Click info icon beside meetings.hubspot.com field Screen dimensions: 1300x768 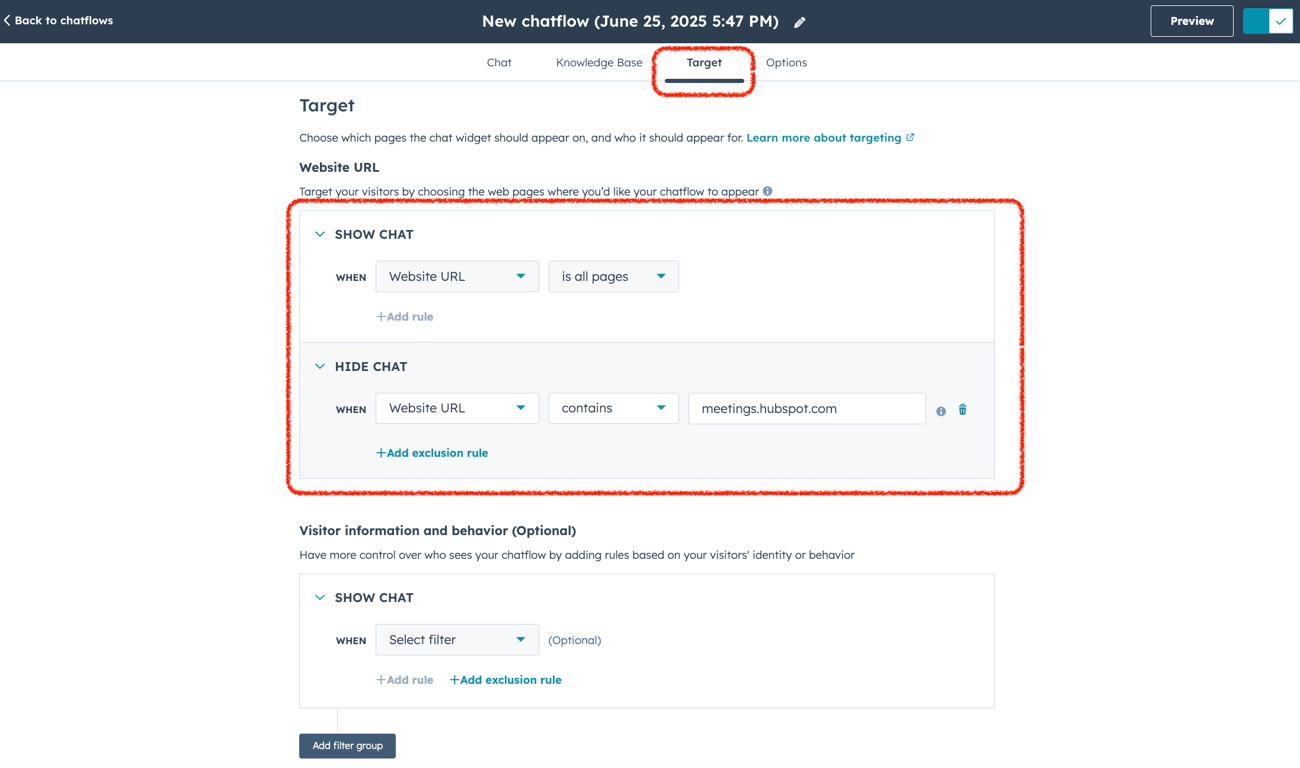pyautogui.click(x=941, y=411)
